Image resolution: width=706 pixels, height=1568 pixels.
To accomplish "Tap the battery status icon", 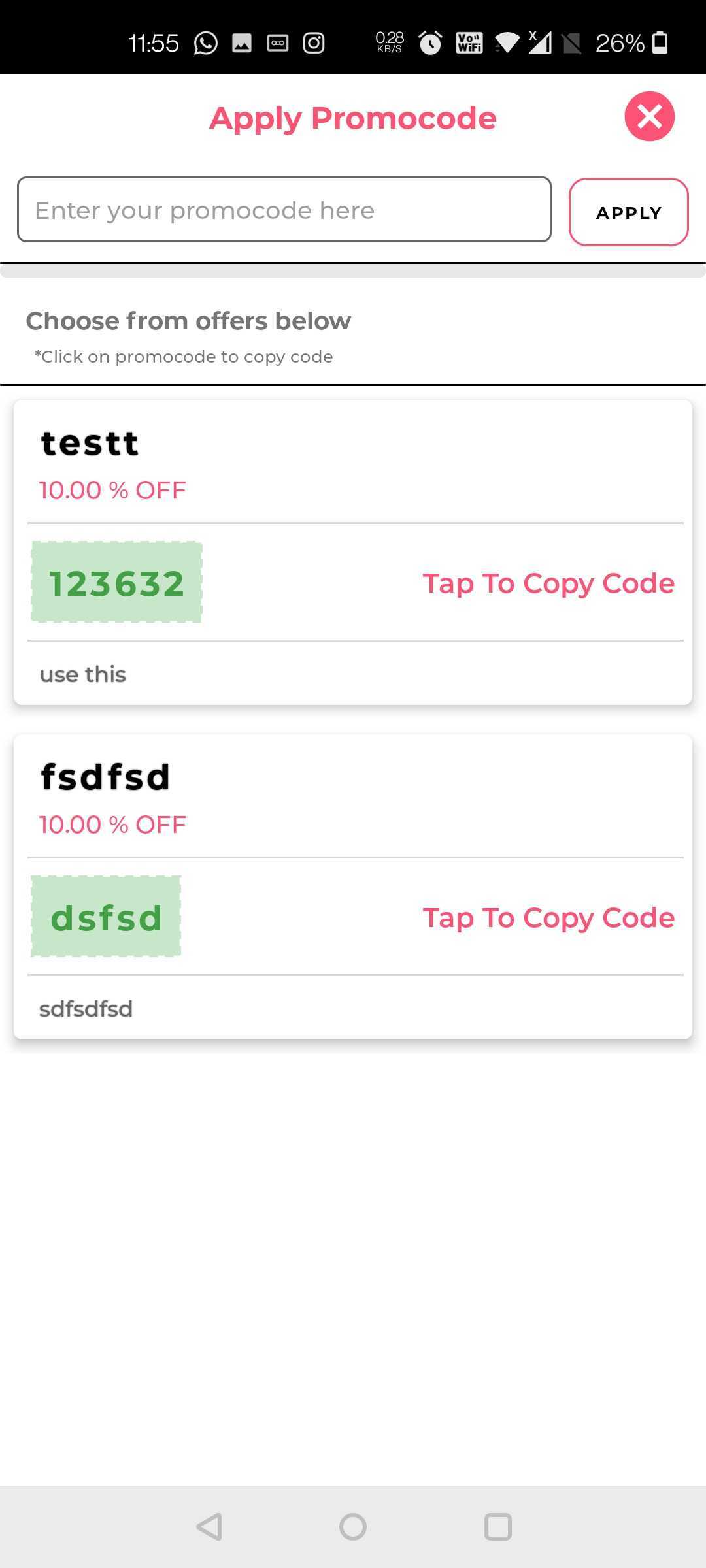I will pyautogui.click(x=660, y=42).
